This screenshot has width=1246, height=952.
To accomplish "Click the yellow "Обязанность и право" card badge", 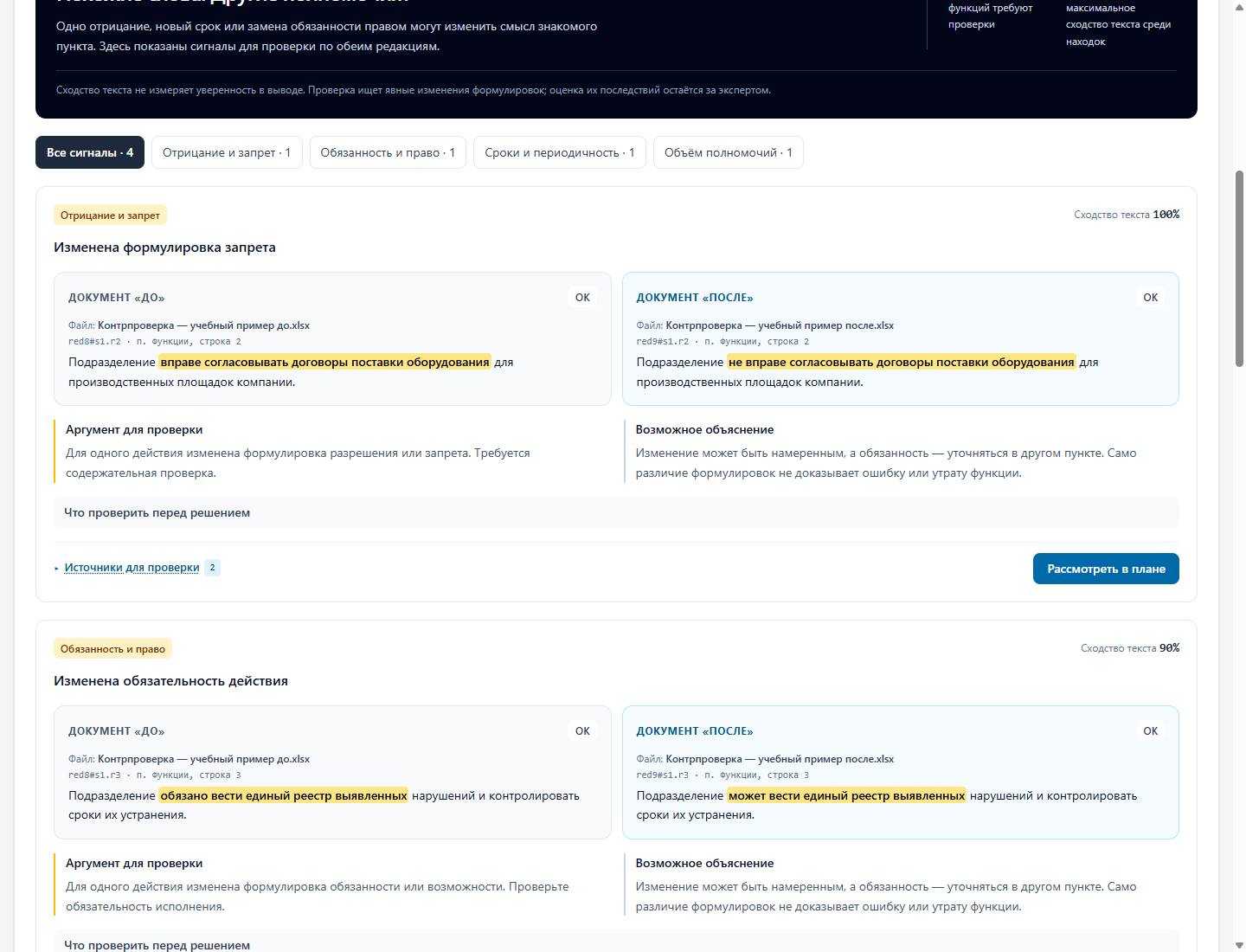I will point(112,648).
